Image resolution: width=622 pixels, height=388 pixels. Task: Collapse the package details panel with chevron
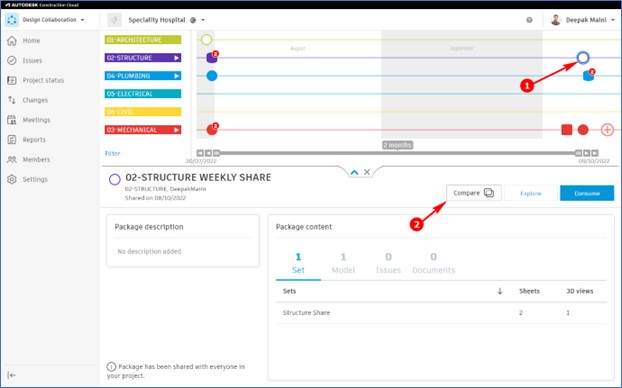[x=354, y=172]
